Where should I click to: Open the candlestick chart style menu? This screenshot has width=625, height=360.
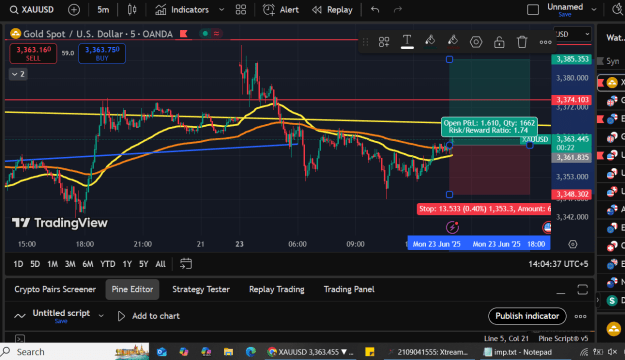pyautogui.click(x=132, y=10)
